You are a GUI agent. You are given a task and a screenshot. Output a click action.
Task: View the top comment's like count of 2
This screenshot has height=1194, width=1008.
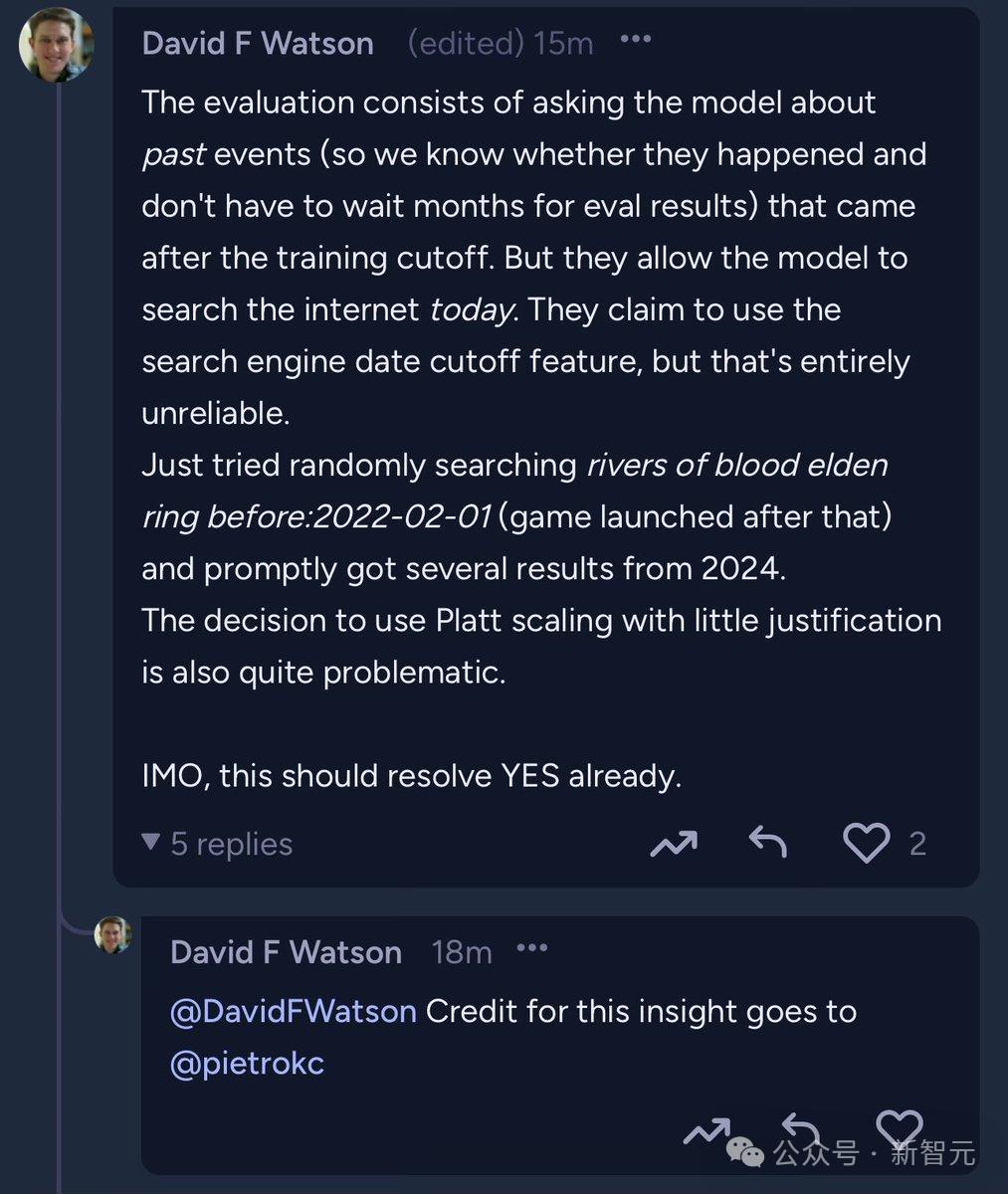917,845
